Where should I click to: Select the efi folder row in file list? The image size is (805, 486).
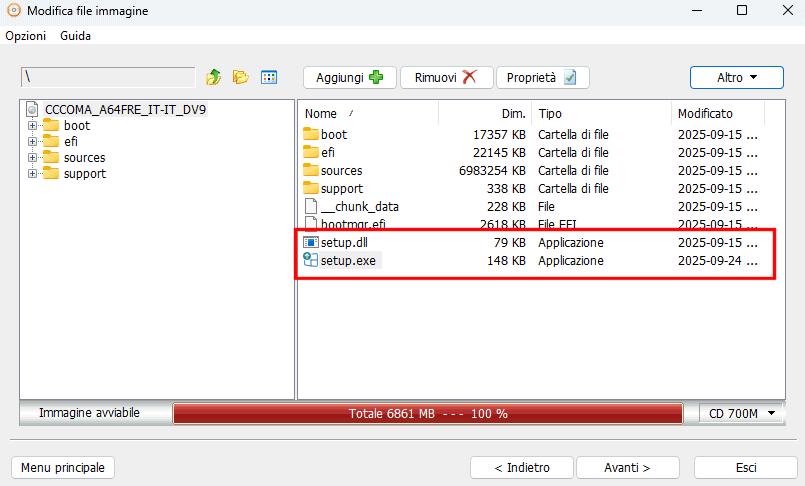click(531, 152)
